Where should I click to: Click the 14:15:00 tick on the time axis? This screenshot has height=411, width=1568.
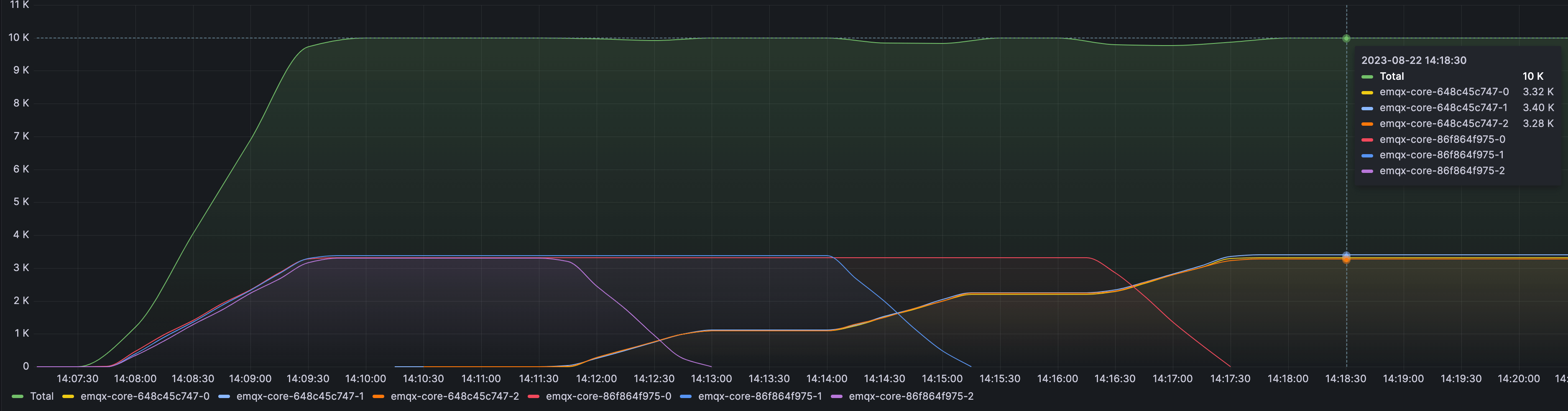click(942, 378)
